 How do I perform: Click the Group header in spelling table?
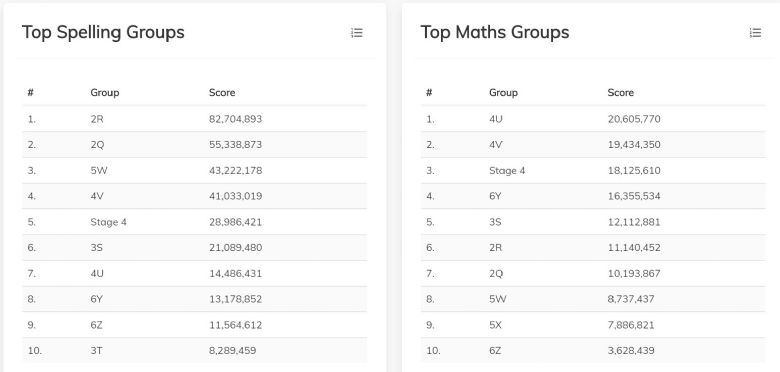[104, 93]
